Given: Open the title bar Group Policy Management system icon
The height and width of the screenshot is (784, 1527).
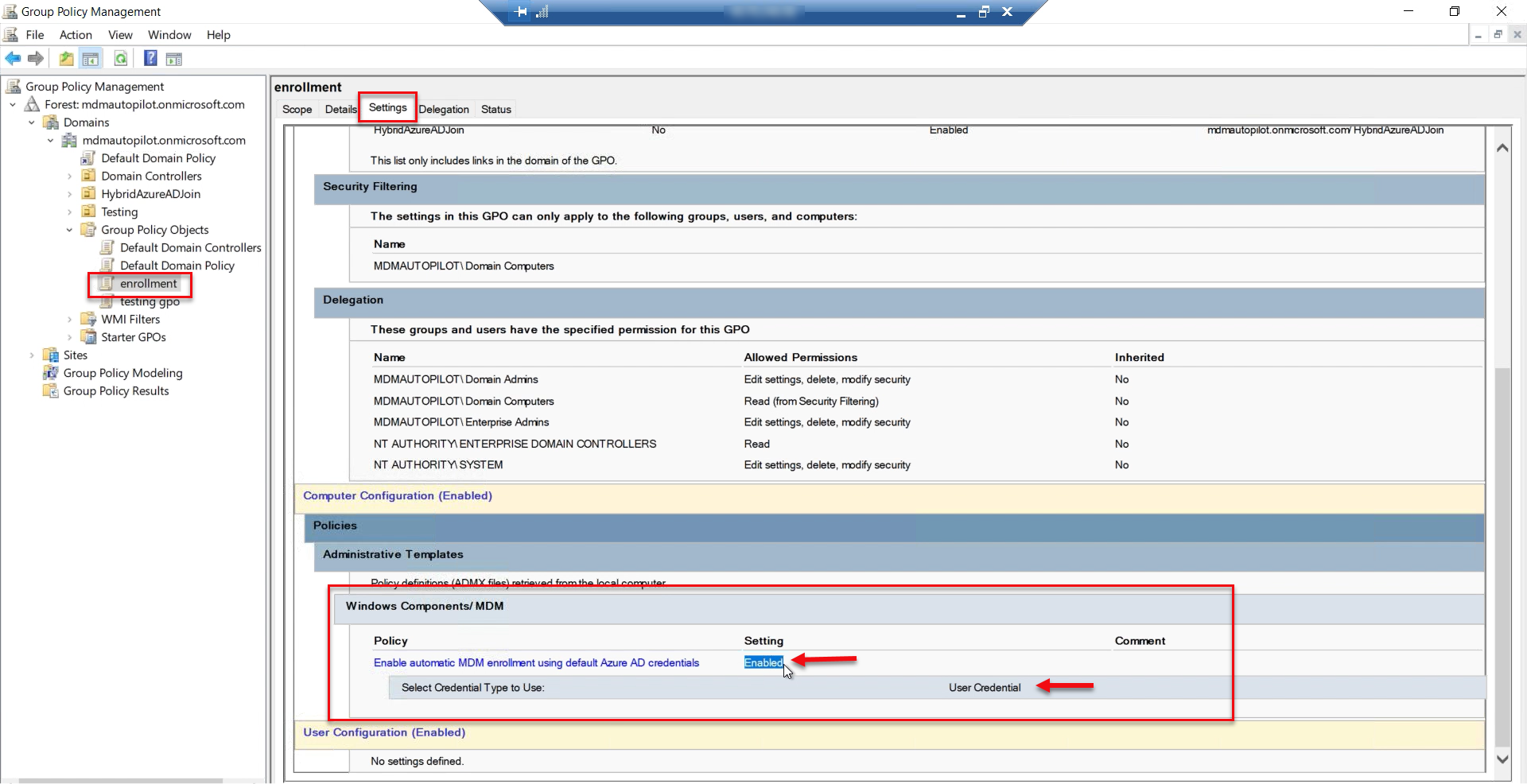Looking at the screenshot, I should coord(10,11).
